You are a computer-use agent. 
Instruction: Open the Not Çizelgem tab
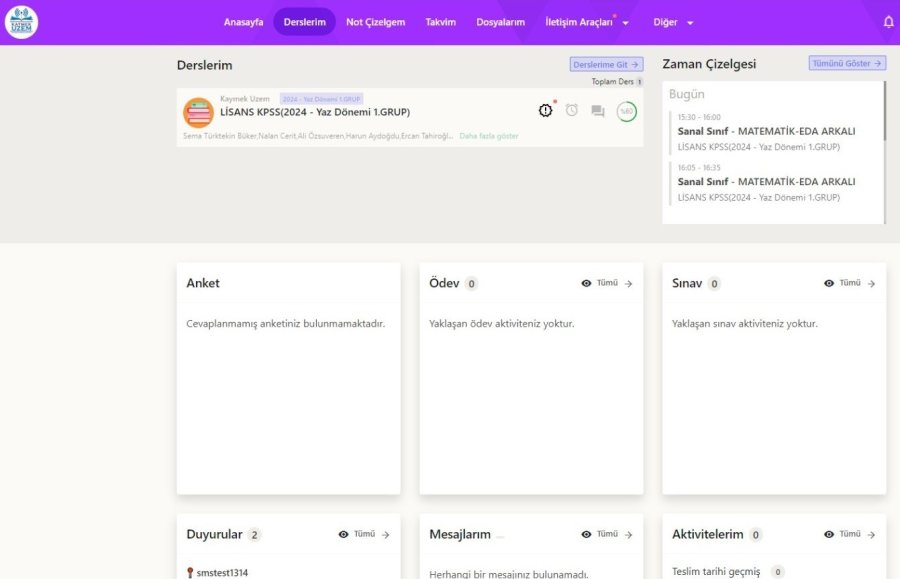[x=375, y=22]
